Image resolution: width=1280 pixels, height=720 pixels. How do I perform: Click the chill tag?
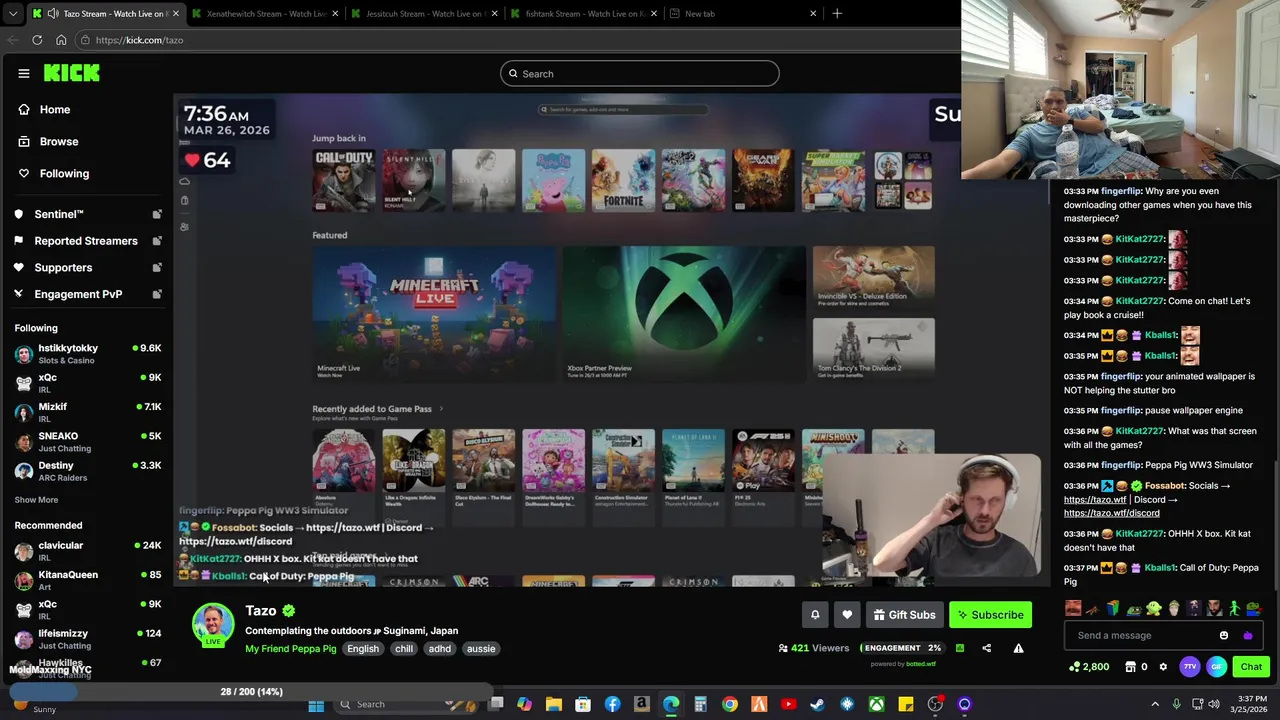point(404,649)
